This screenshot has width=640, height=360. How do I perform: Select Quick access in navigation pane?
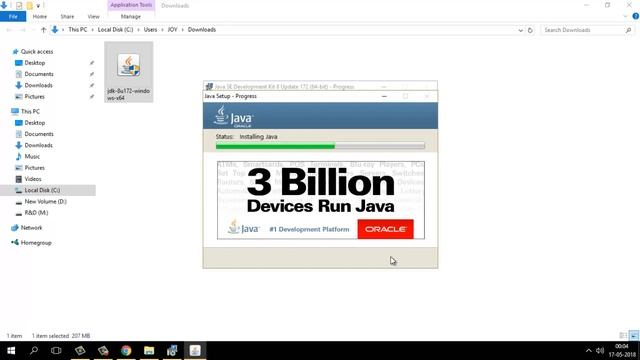[37, 51]
